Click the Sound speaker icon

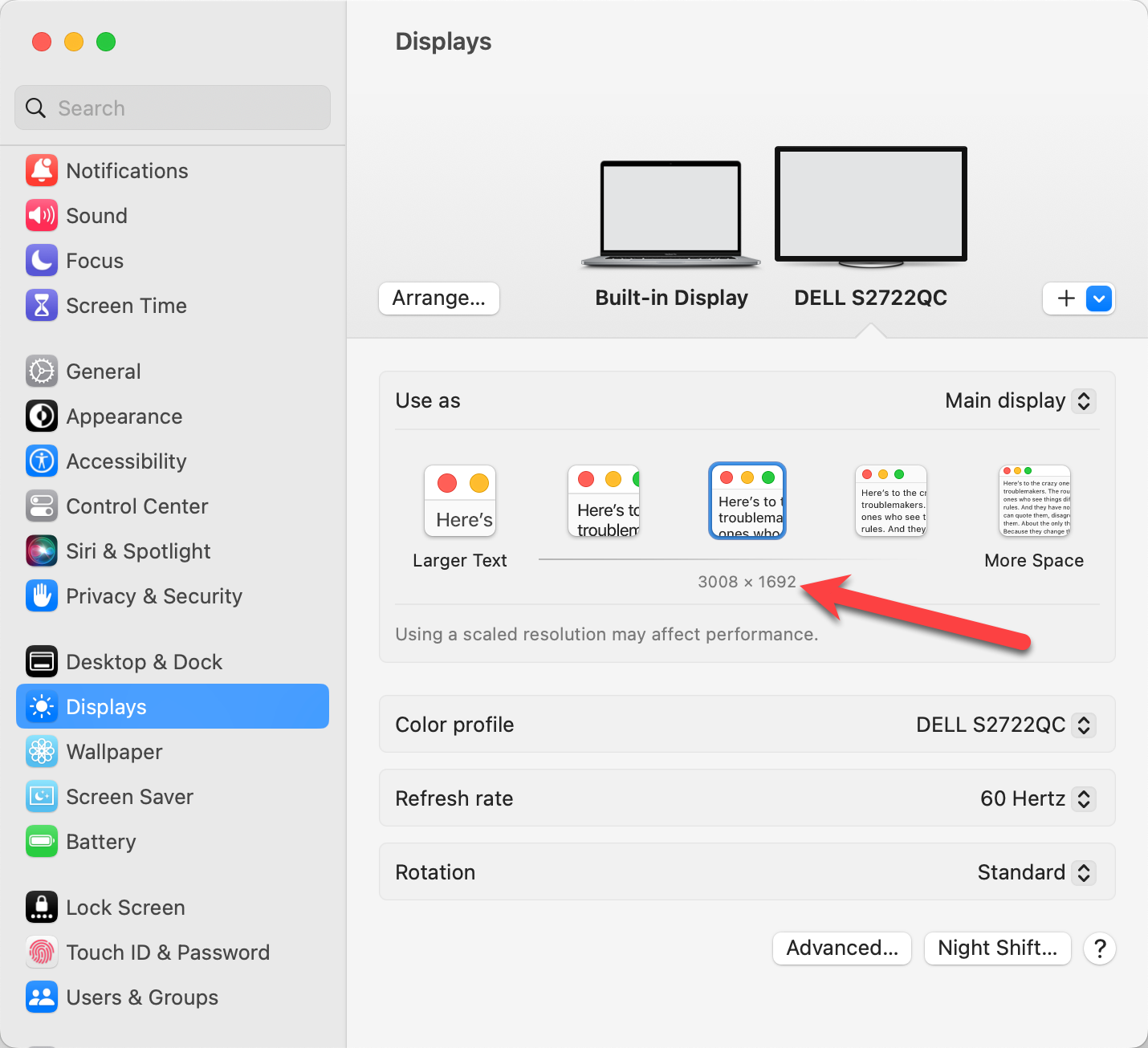pos(42,216)
